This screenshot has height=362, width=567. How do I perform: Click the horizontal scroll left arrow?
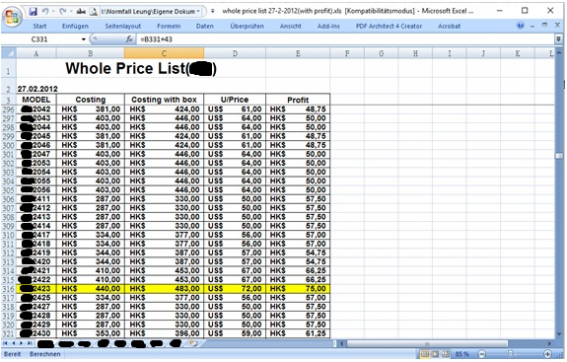pyautogui.click(x=342, y=343)
